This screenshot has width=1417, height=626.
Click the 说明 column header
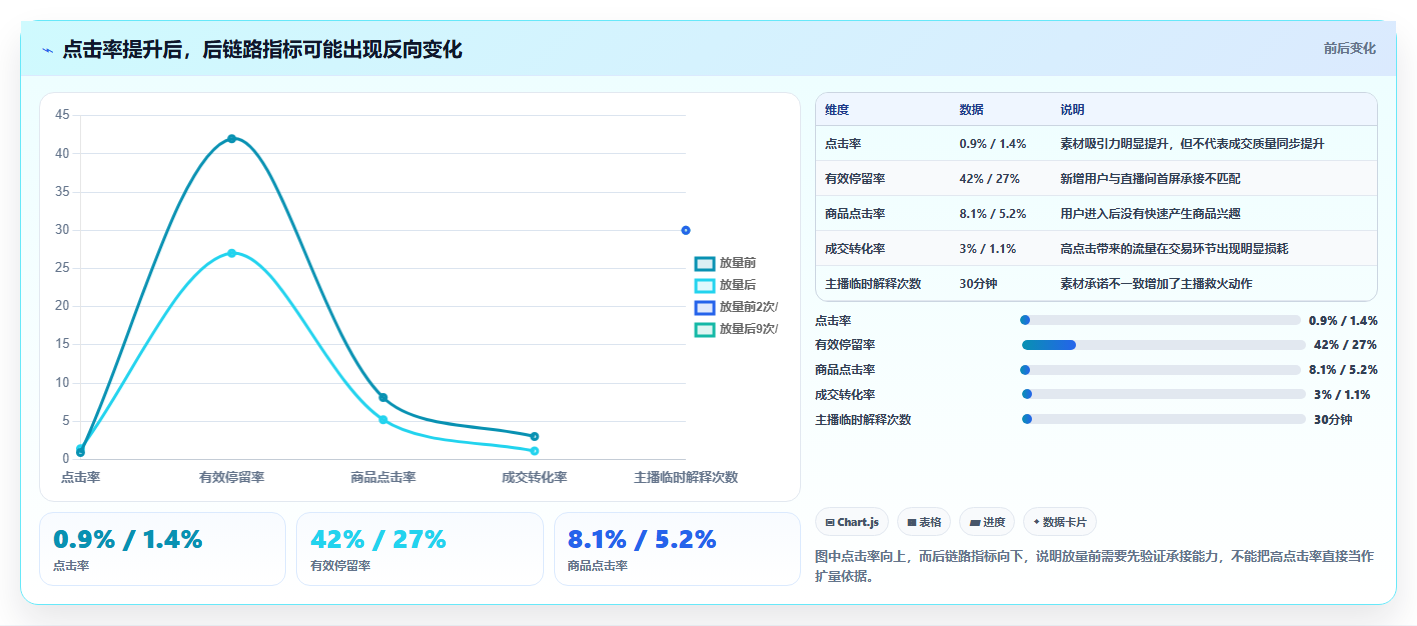(x=1073, y=110)
